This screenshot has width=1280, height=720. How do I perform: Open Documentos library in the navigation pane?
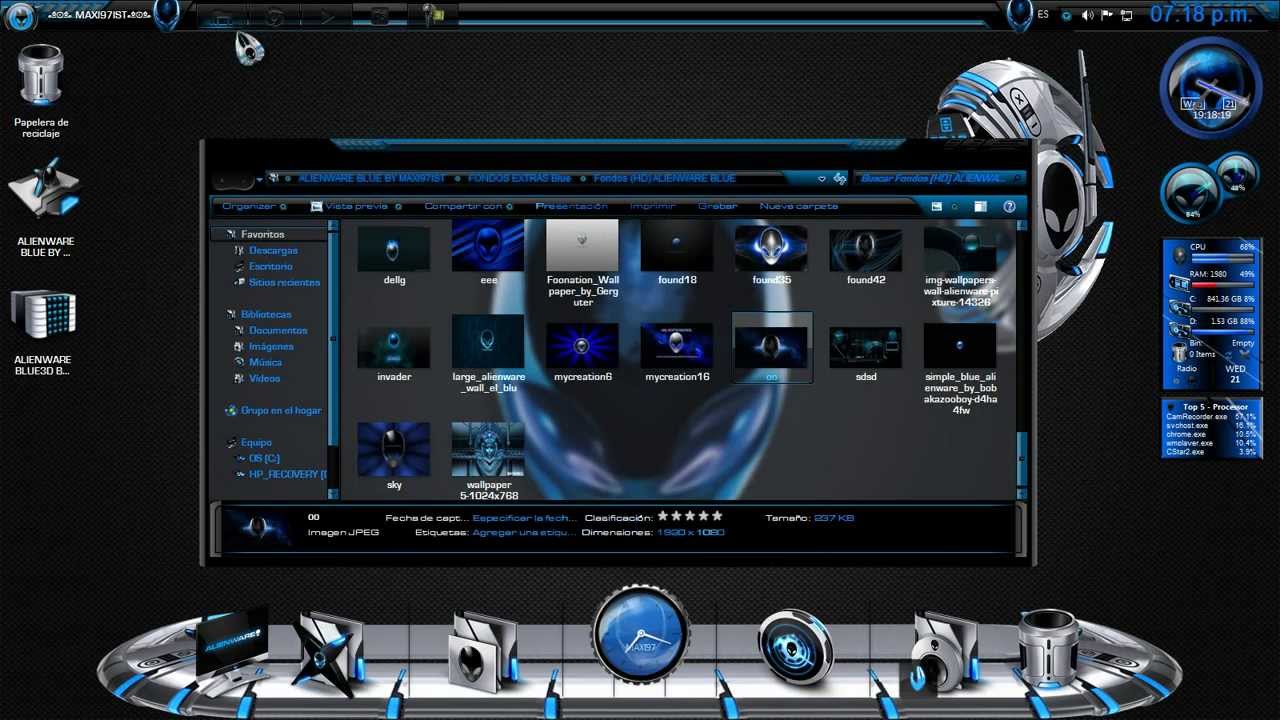click(278, 331)
